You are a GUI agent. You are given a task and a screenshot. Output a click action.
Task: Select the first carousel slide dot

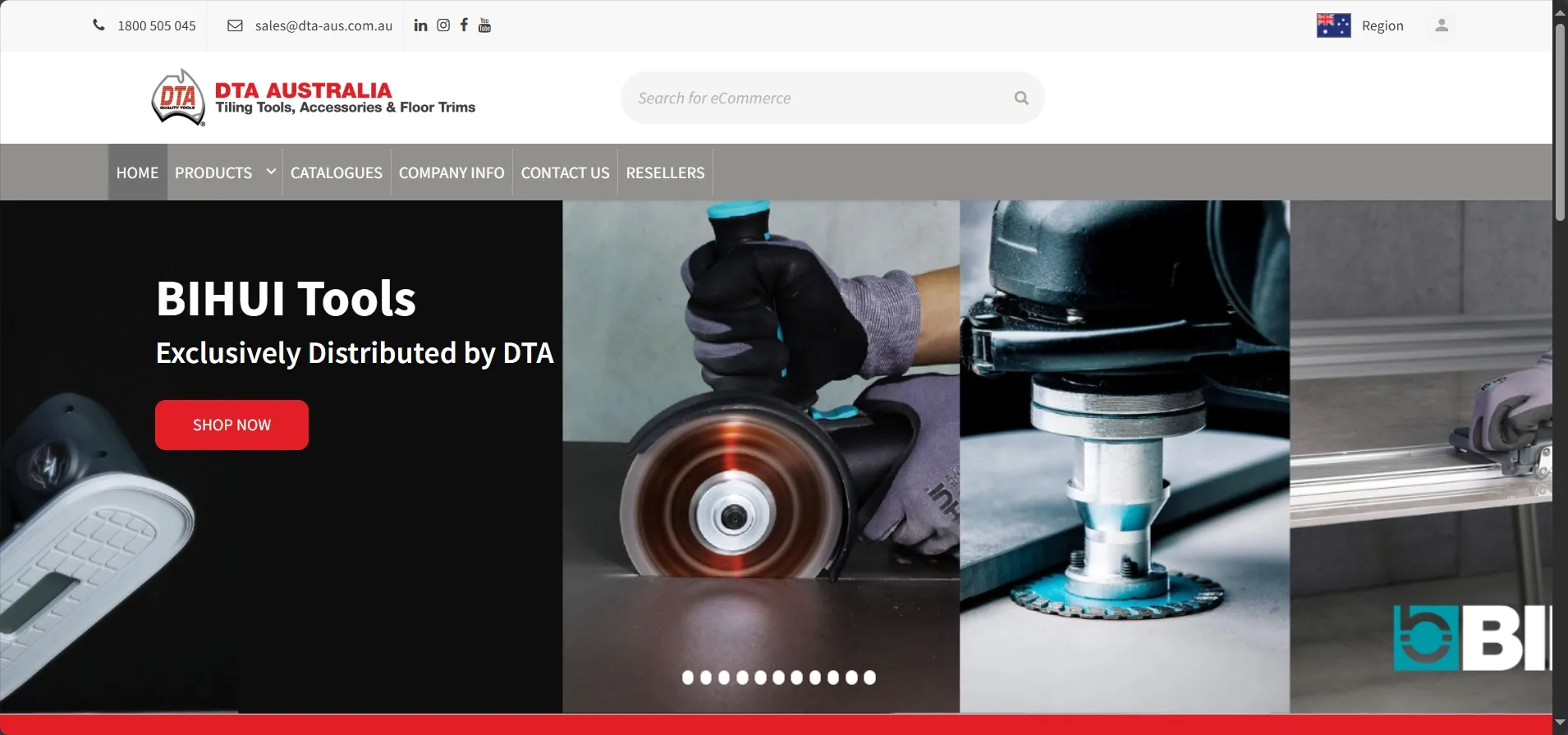coord(688,678)
